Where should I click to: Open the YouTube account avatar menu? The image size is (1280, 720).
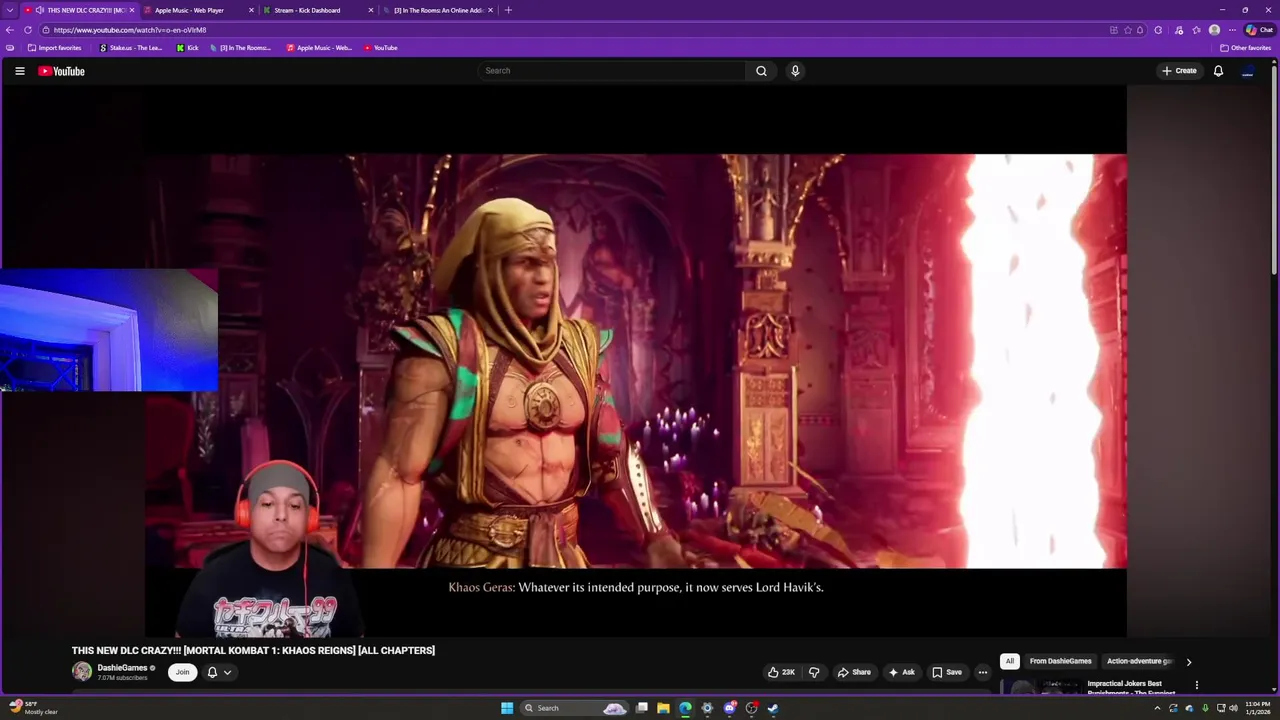[x=1247, y=71]
